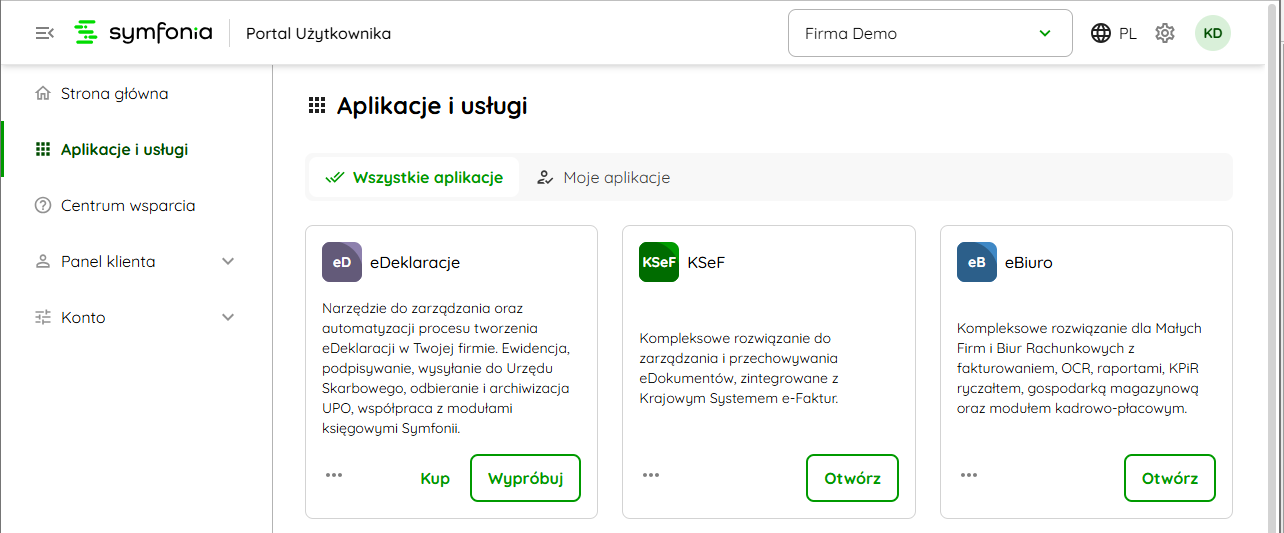Open Centrum wsparcia in sidebar
Image resolution: width=1284 pixels, height=533 pixels.
tap(127, 206)
